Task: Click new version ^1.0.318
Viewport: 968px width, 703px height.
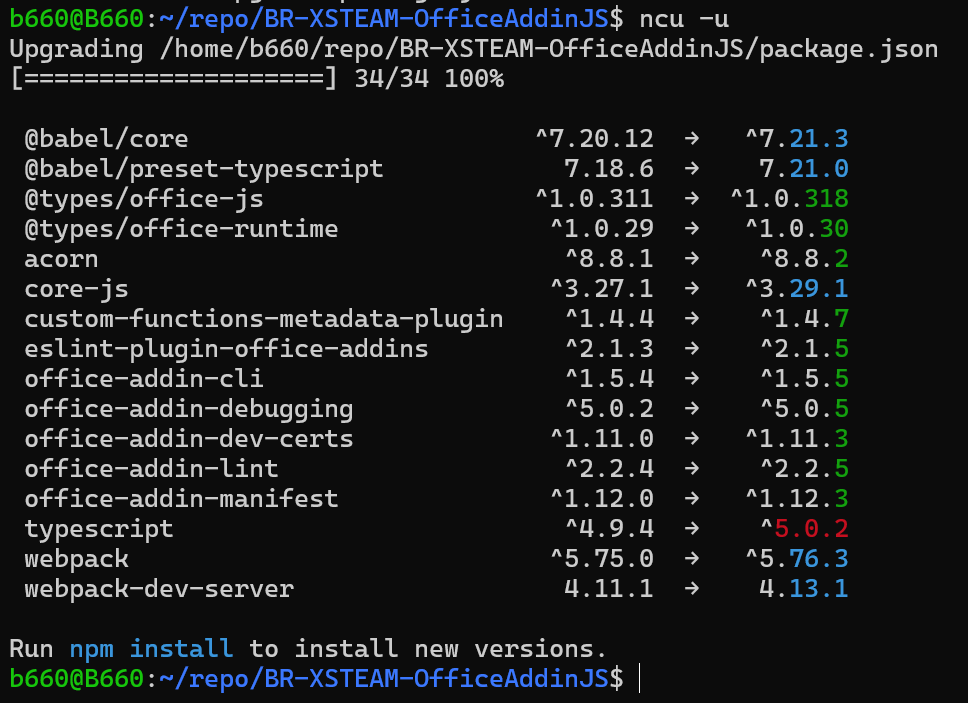Action: point(790,199)
